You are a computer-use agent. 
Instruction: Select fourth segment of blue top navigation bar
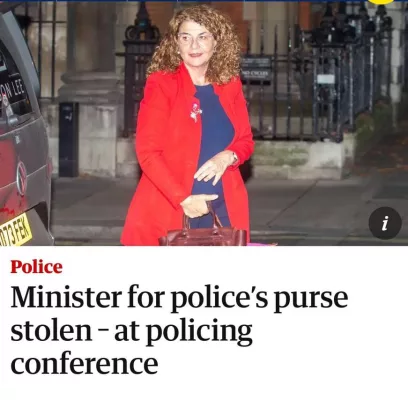click(276, 1)
